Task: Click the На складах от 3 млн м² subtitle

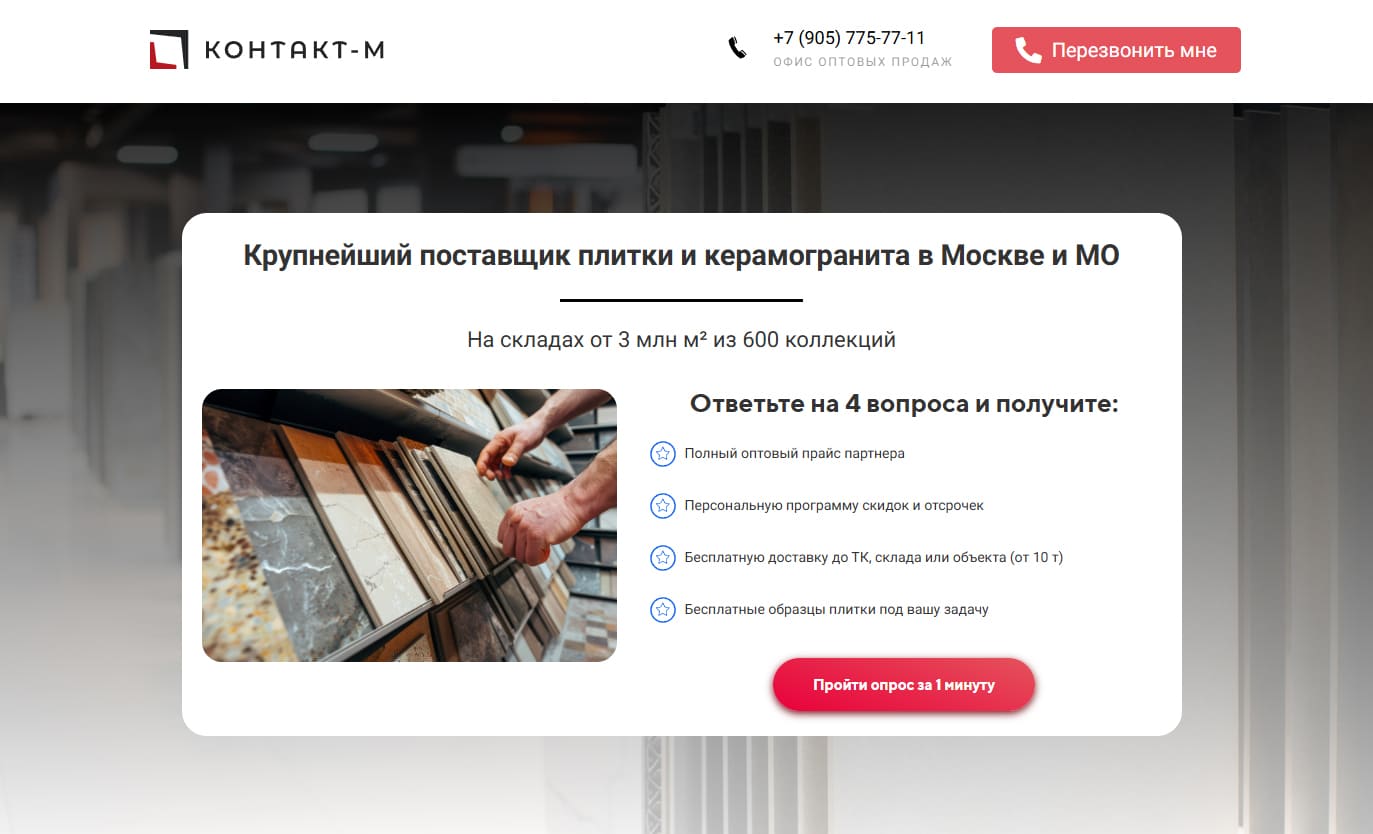Action: (x=681, y=340)
